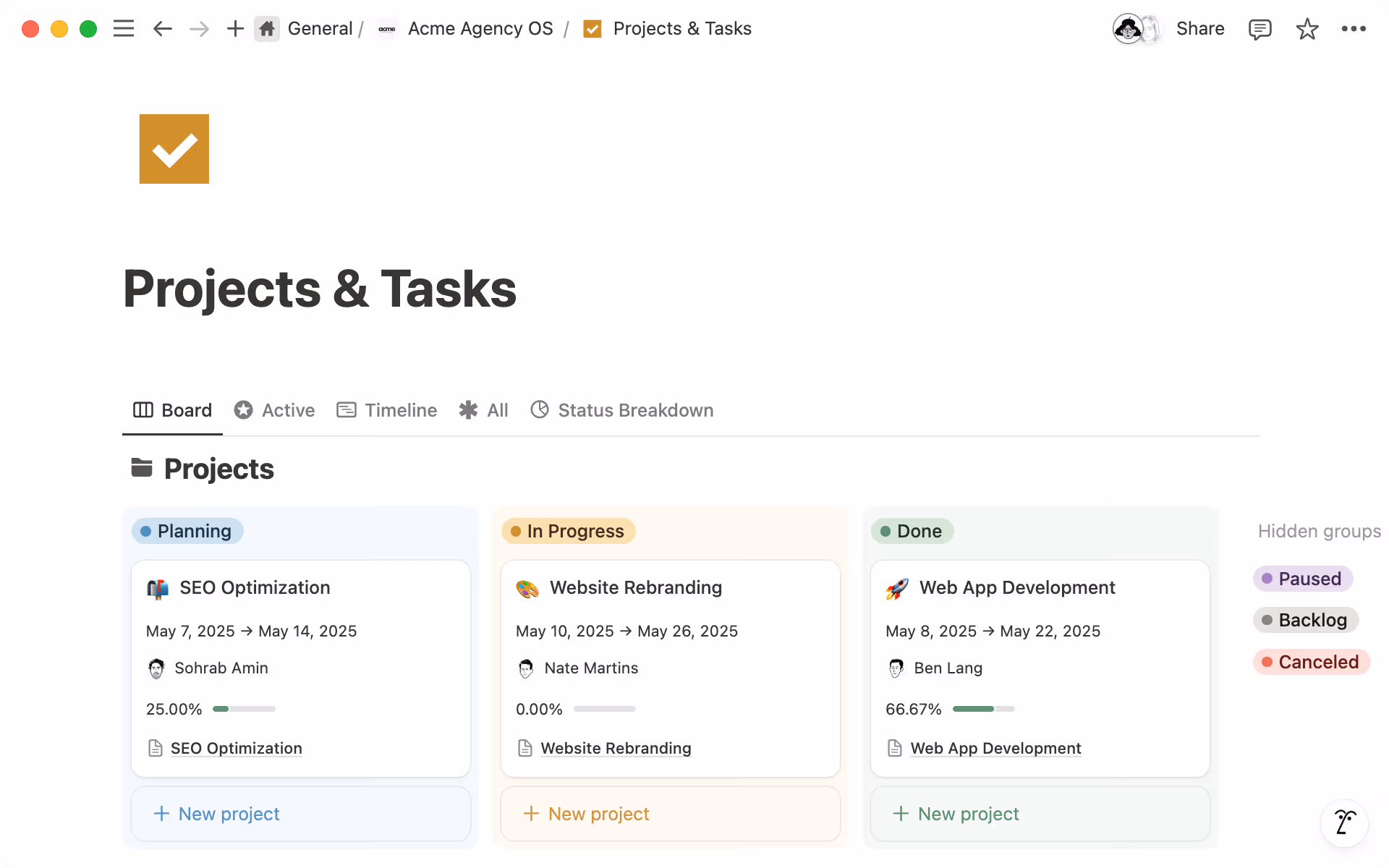Open page options with the ellipsis icon

pyautogui.click(x=1354, y=29)
